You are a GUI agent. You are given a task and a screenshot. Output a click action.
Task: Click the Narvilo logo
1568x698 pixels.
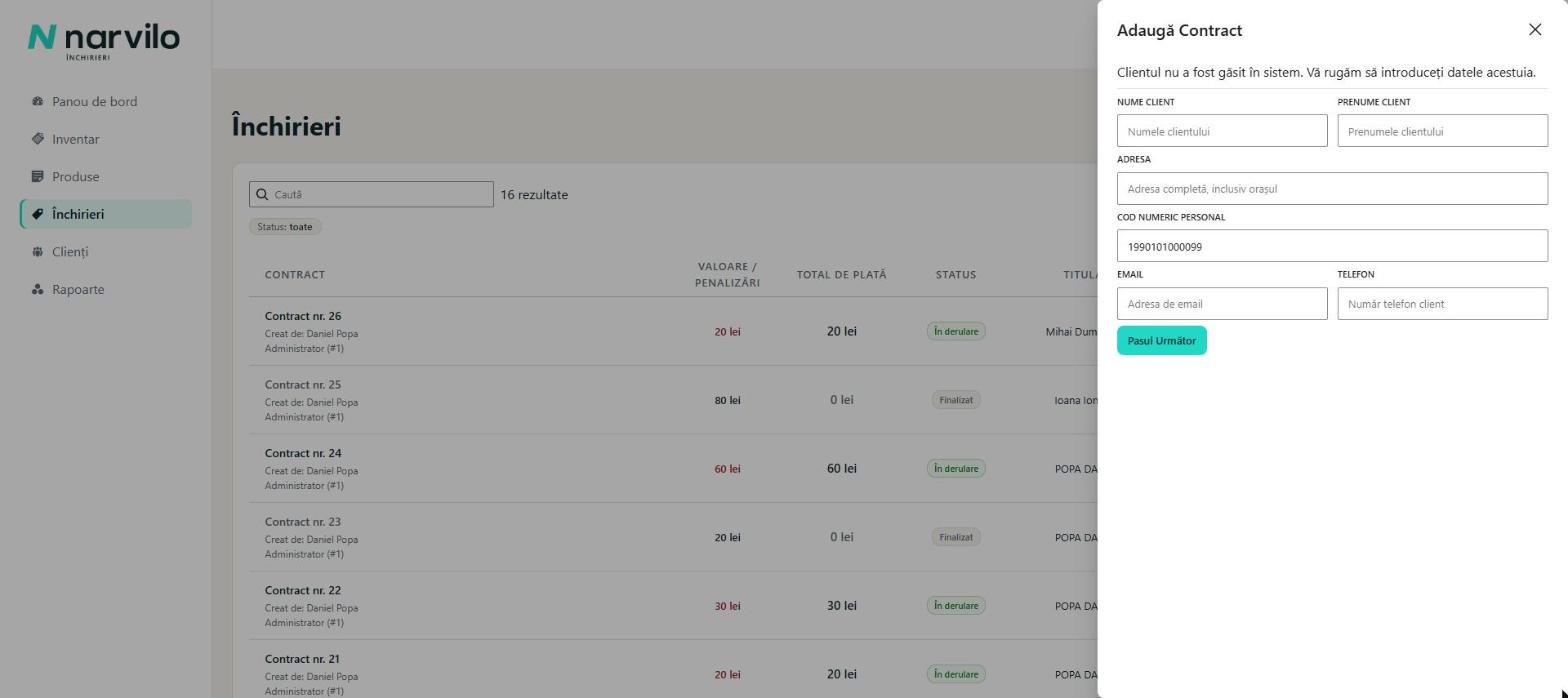[x=103, y=41]
